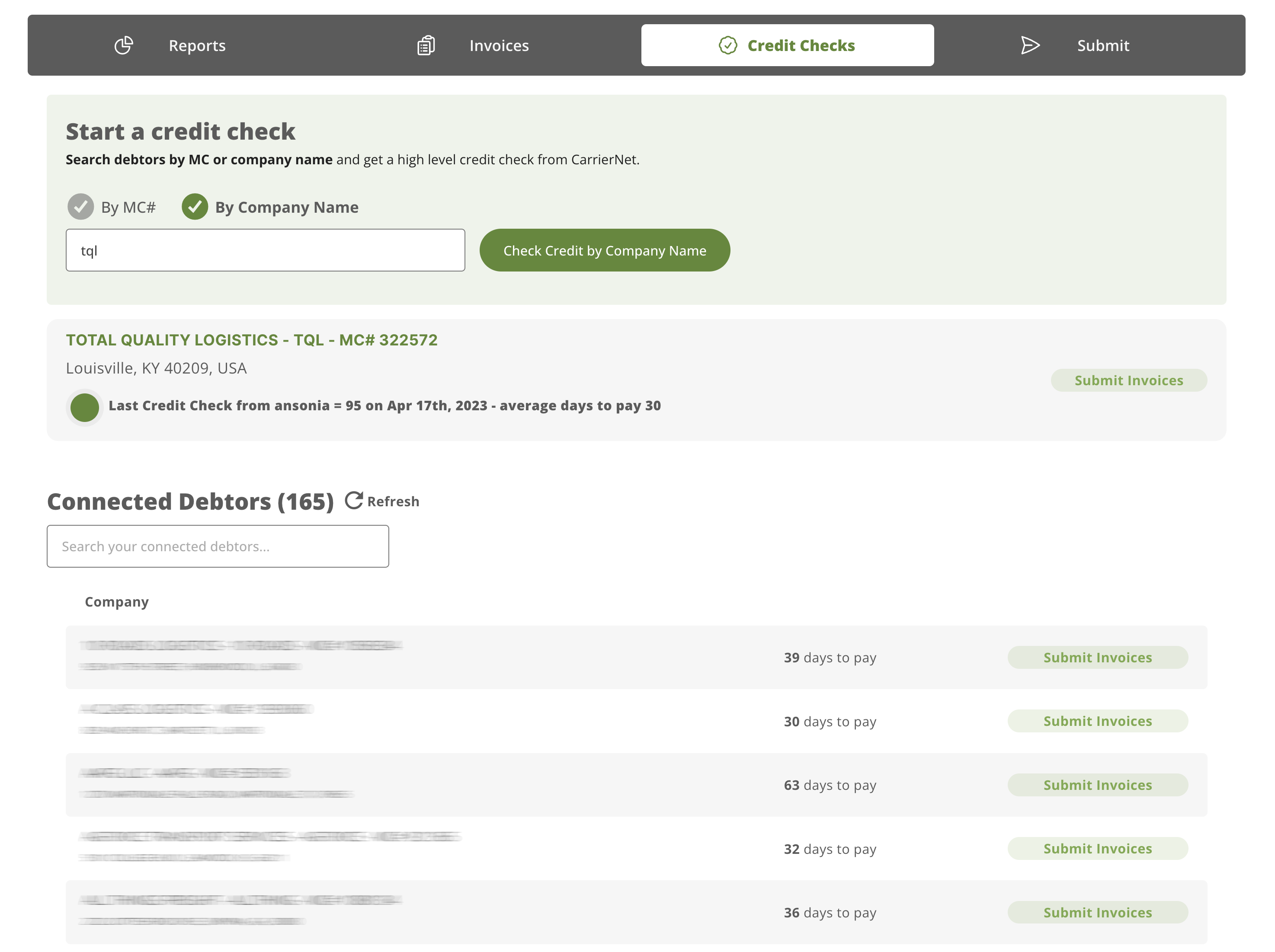Focus the Search your connected debtors field
Viewport: 1275px width, 952px height.
(217, 546)
